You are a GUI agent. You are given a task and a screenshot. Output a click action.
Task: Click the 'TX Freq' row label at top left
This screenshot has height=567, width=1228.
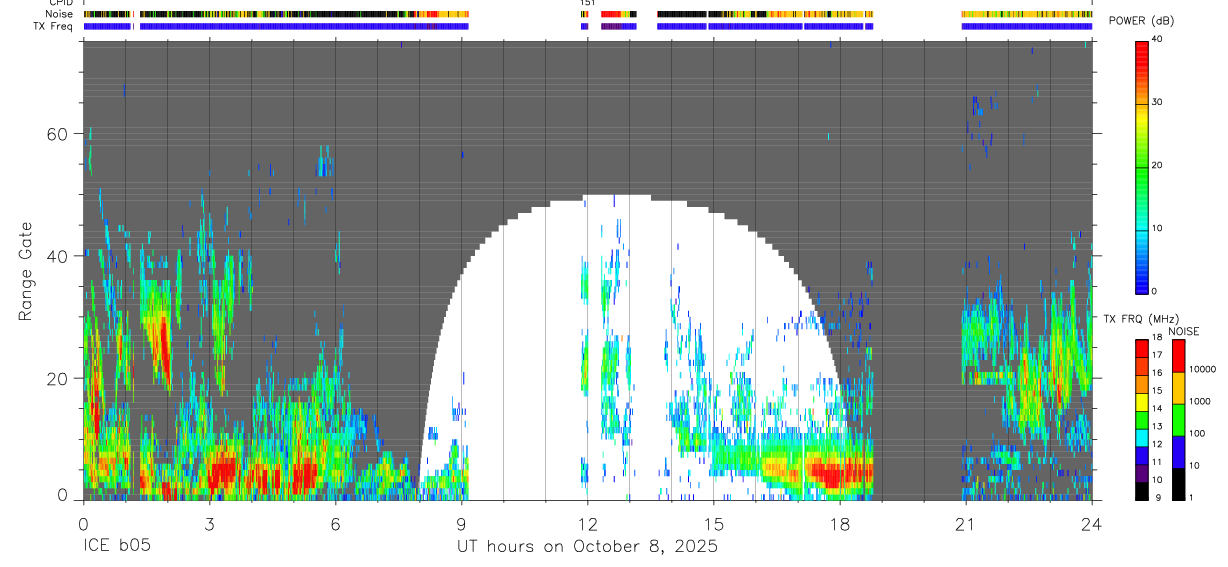click(53, 26)
